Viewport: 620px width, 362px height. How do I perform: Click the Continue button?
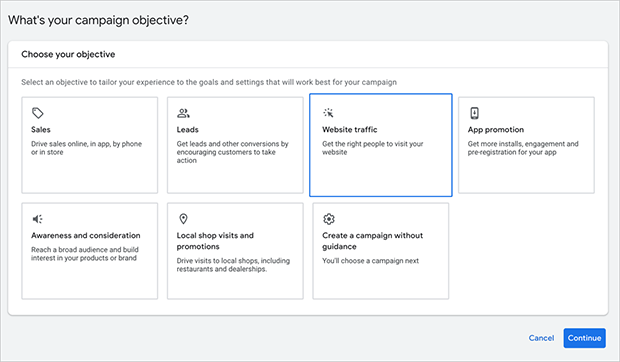584,338
